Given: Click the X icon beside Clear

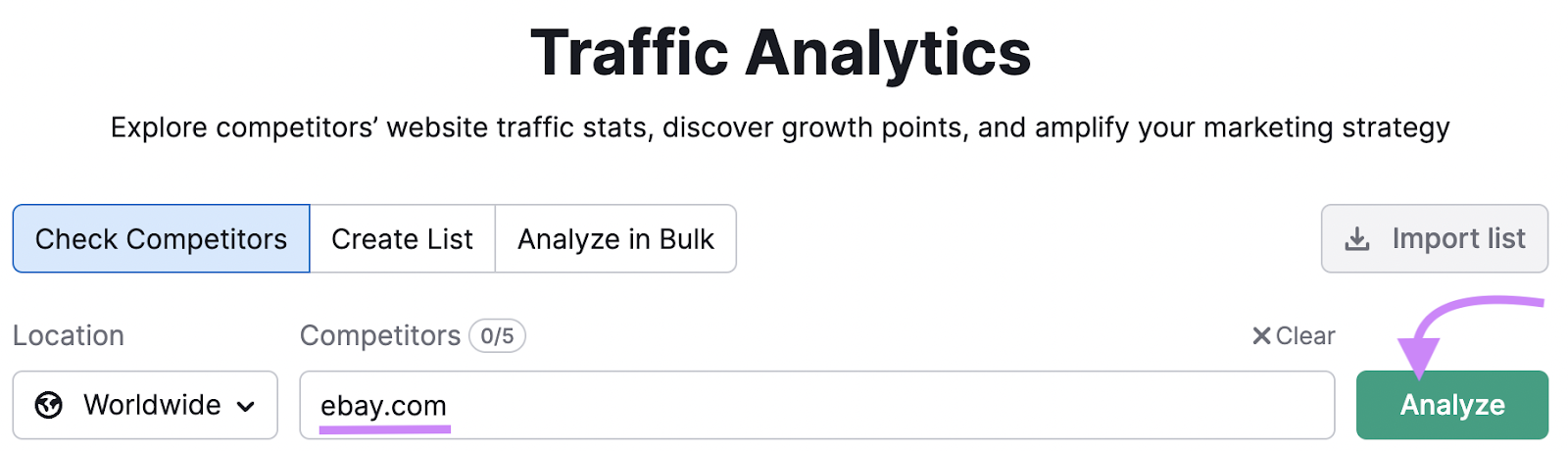Looking at the screenshot, I should click(x=1261, y=336).
